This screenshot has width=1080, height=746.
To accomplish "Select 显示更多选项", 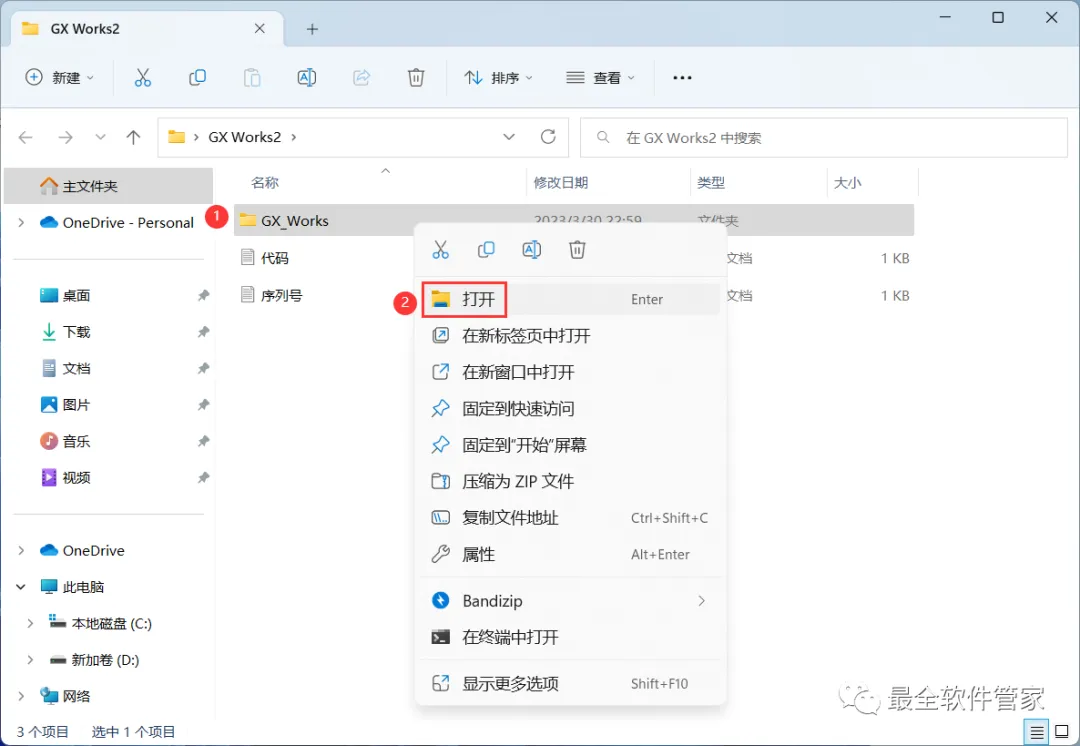I will (x=571, y=683).
